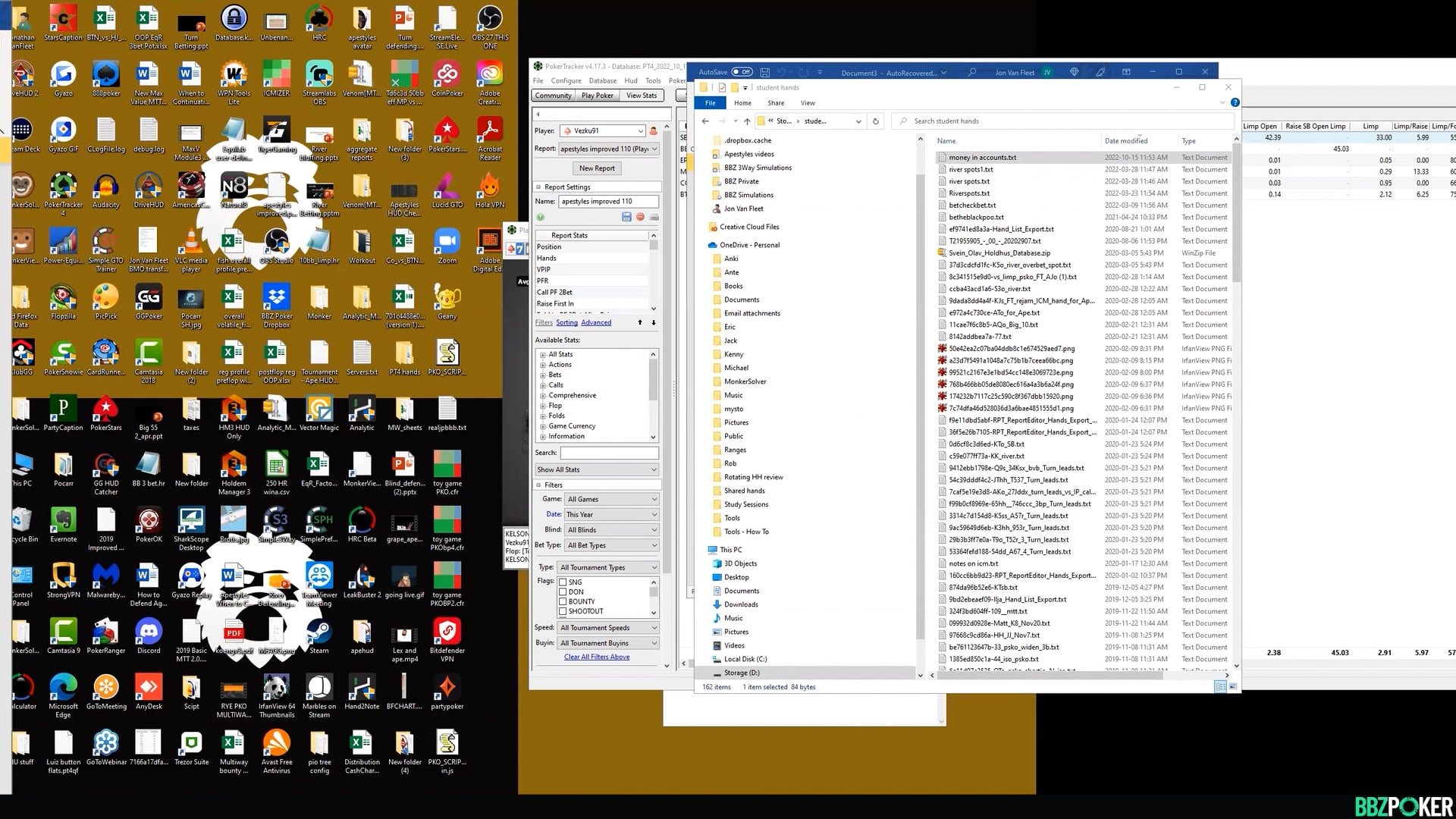Enable the SNG flag checkbox
Image resolution: width=1456 pixels, height=819 pixels.
564,582
